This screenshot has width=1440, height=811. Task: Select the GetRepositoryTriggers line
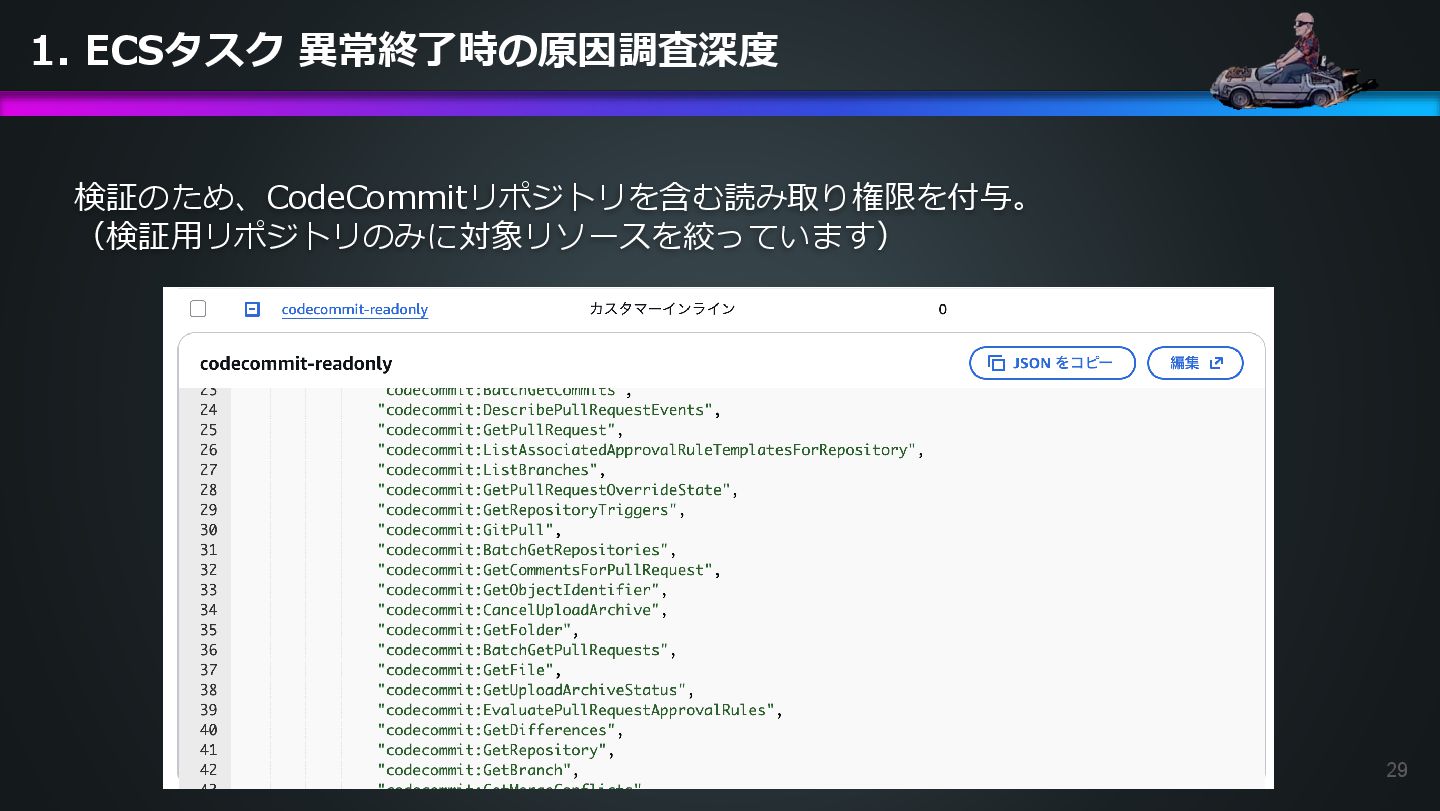(x=532, y=510)
